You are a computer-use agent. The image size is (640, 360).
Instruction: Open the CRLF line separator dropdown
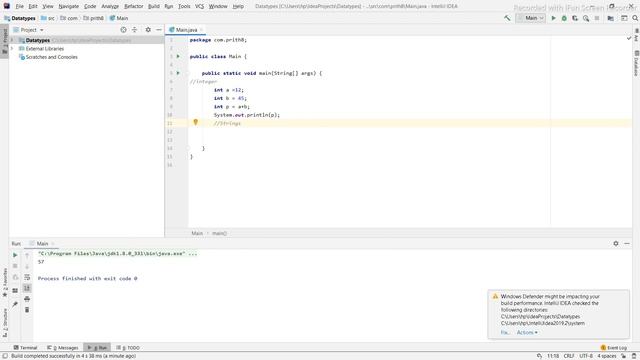click(569, 356)
